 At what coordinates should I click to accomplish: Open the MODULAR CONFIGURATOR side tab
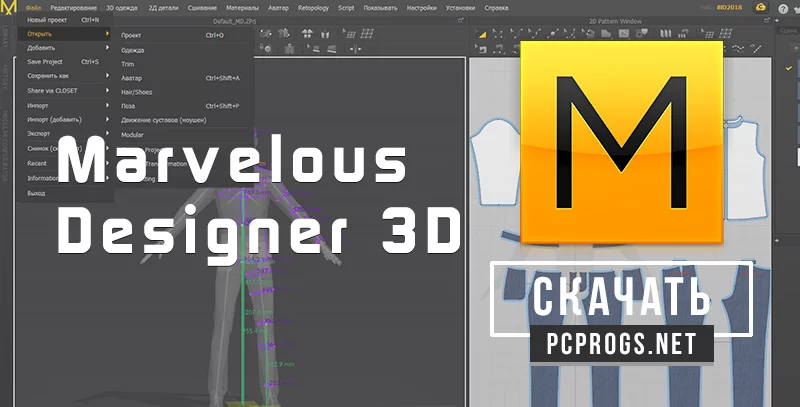[x=5, y=147]
